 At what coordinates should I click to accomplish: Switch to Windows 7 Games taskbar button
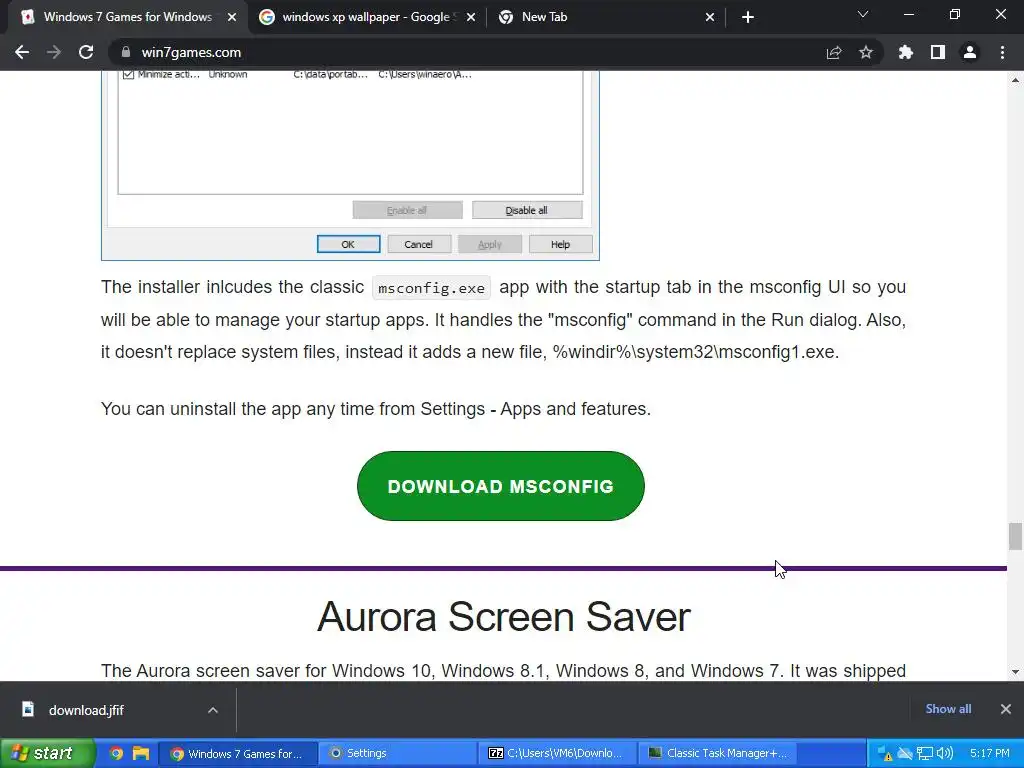click(238, 754)
